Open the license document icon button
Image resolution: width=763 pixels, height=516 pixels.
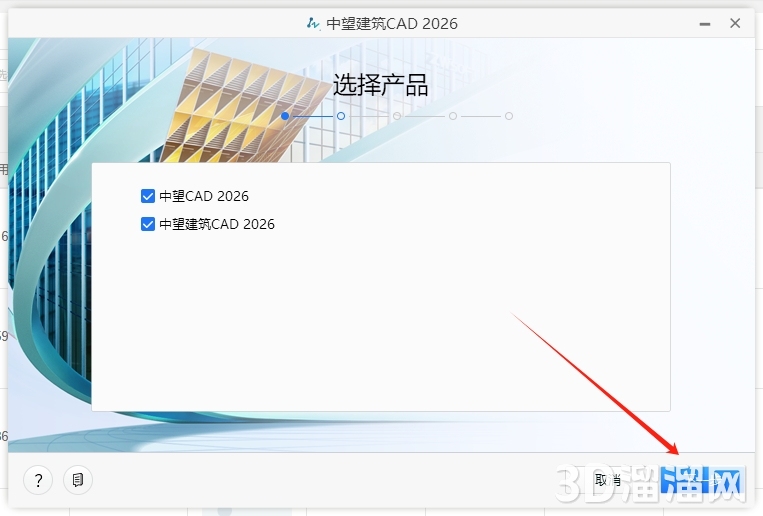(x=78, y=480)
